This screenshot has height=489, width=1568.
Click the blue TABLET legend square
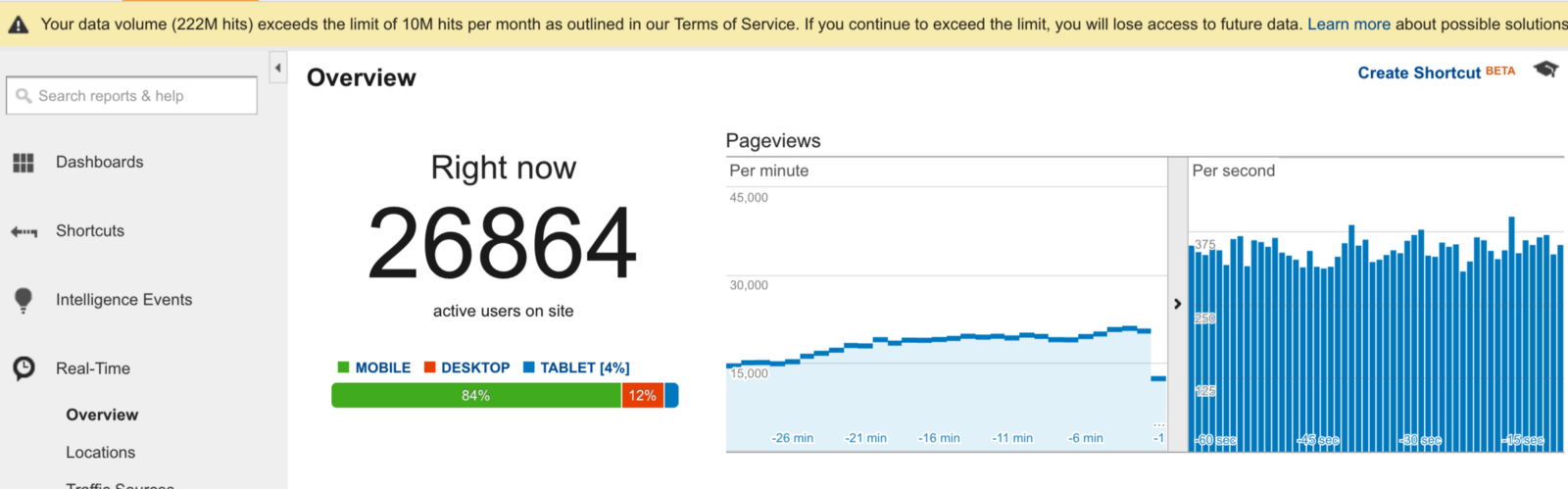(x=529, y=367)
